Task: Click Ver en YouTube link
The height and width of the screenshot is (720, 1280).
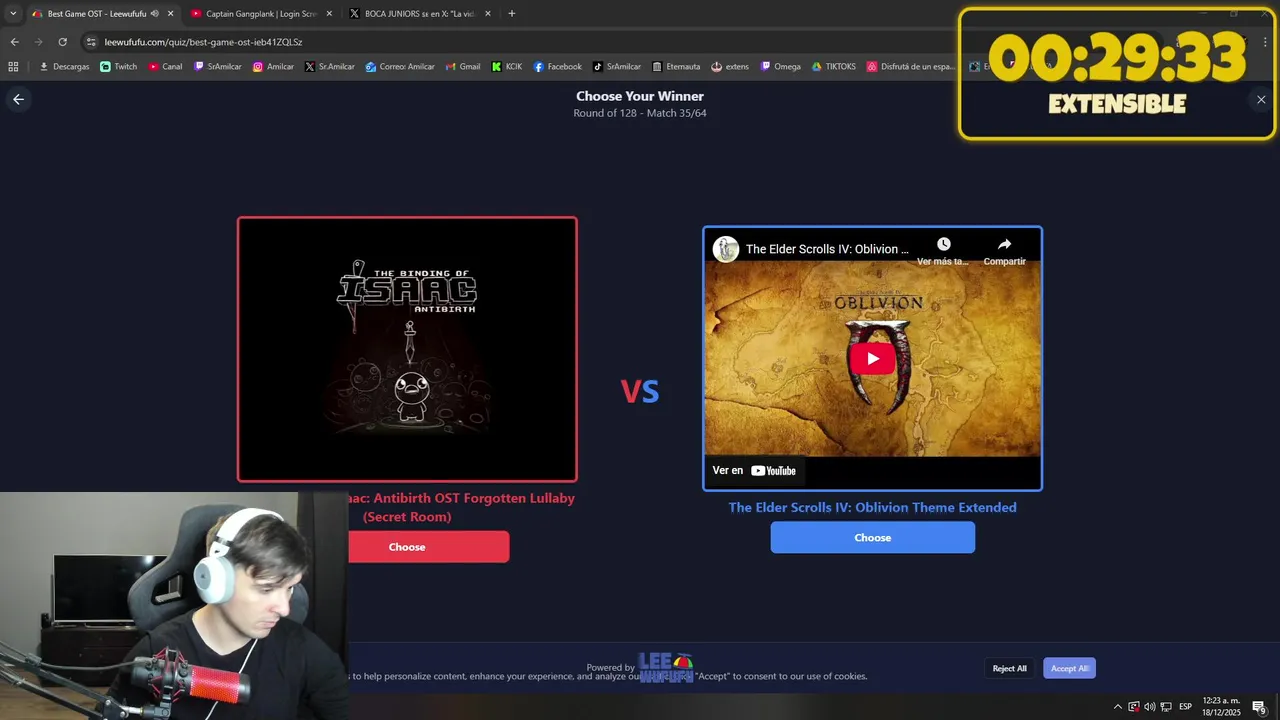Action: click(x=754, y=470)
